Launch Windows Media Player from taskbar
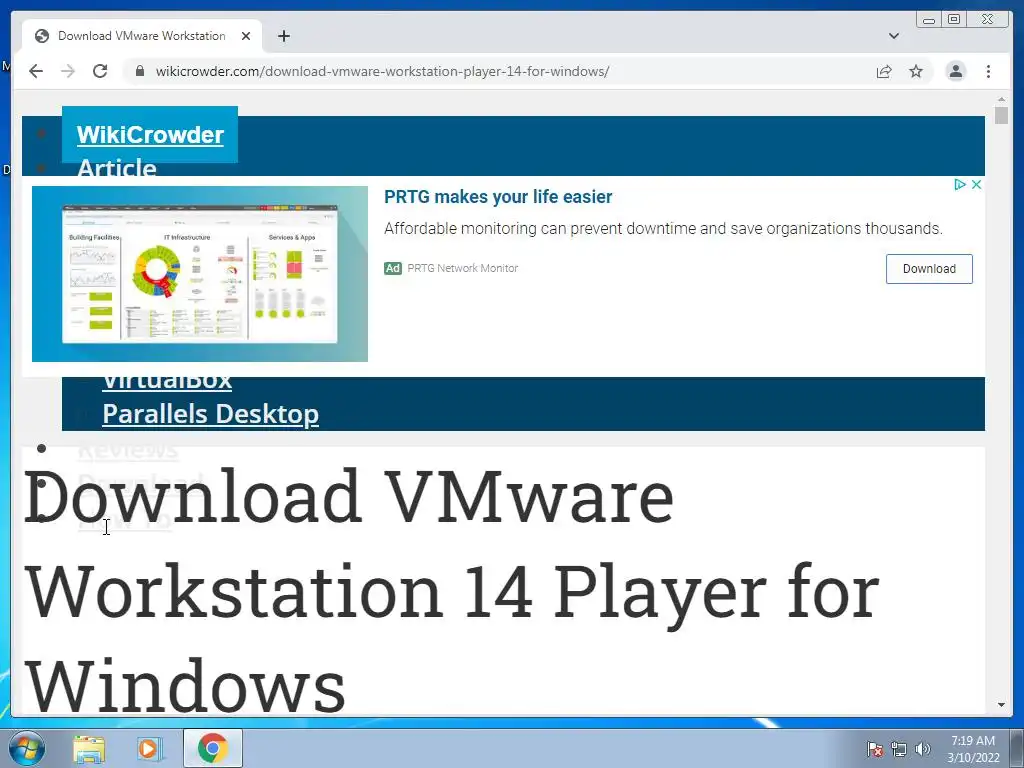Screen dimensions: 1024x768 [148, 748]
